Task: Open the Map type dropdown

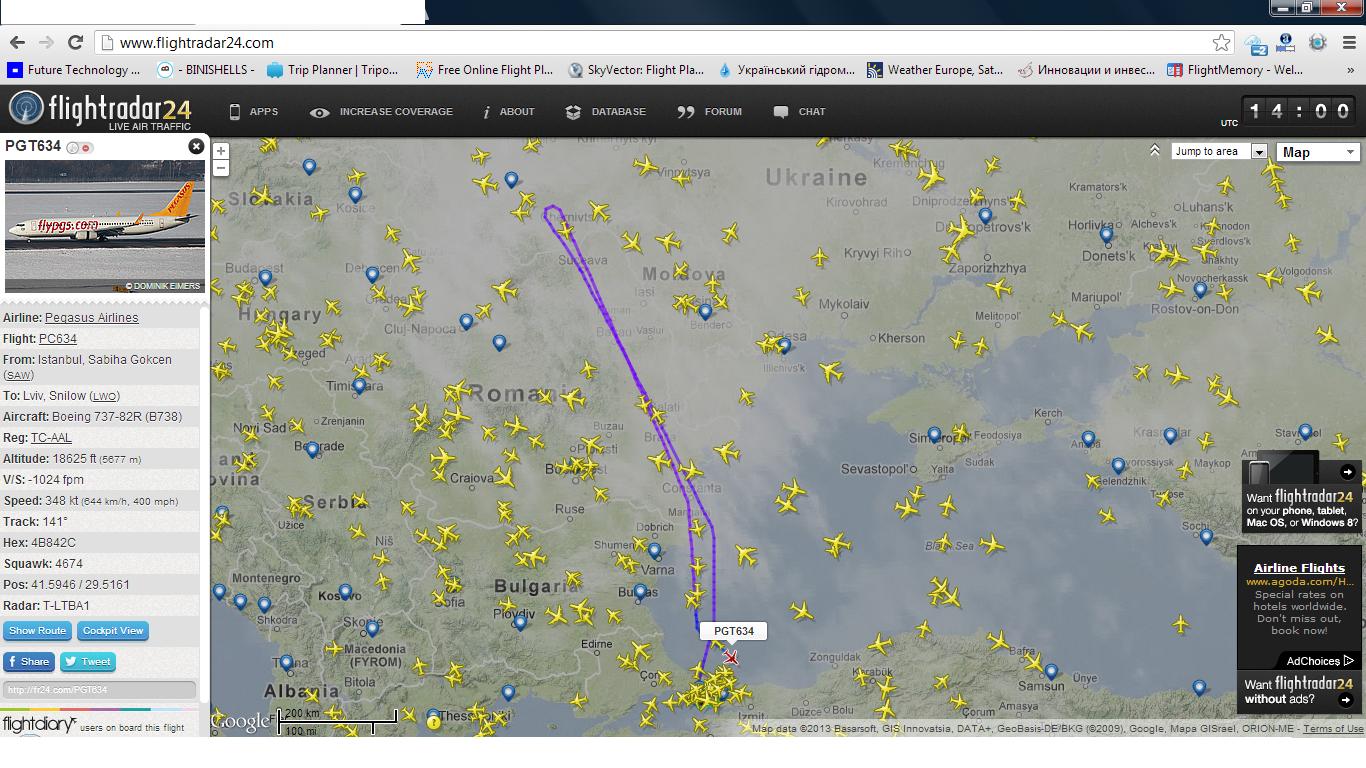Action: point(1318,152)
